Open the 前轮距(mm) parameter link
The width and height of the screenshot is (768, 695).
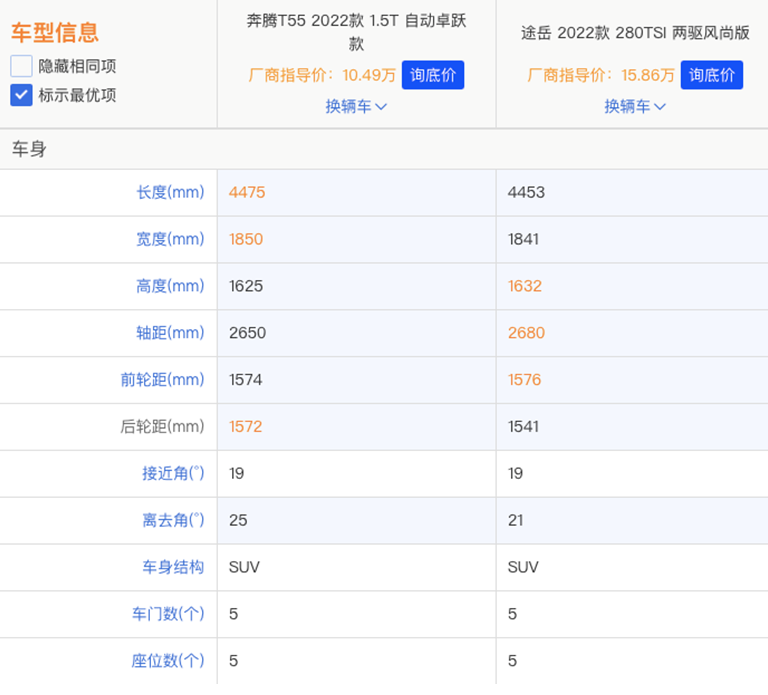(x=162, y=380)
